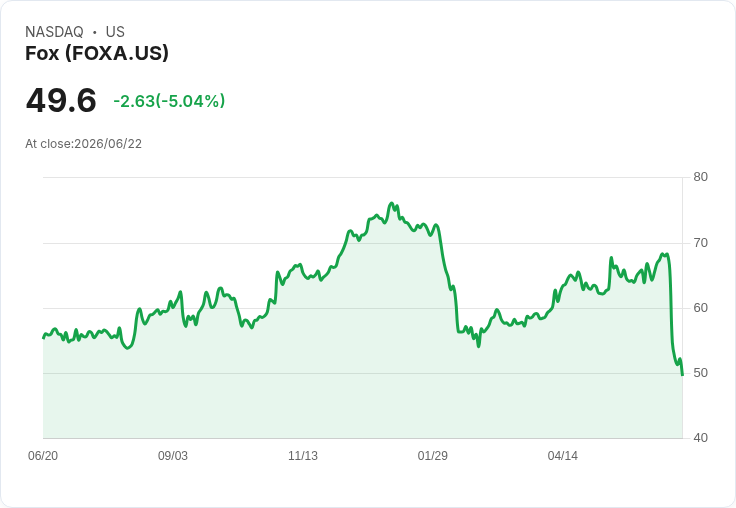Image resolution: width=736 pixels, height=508 pixels.
Task: Click the 60 y-axis price label
Action: click(x=700, y=308)
